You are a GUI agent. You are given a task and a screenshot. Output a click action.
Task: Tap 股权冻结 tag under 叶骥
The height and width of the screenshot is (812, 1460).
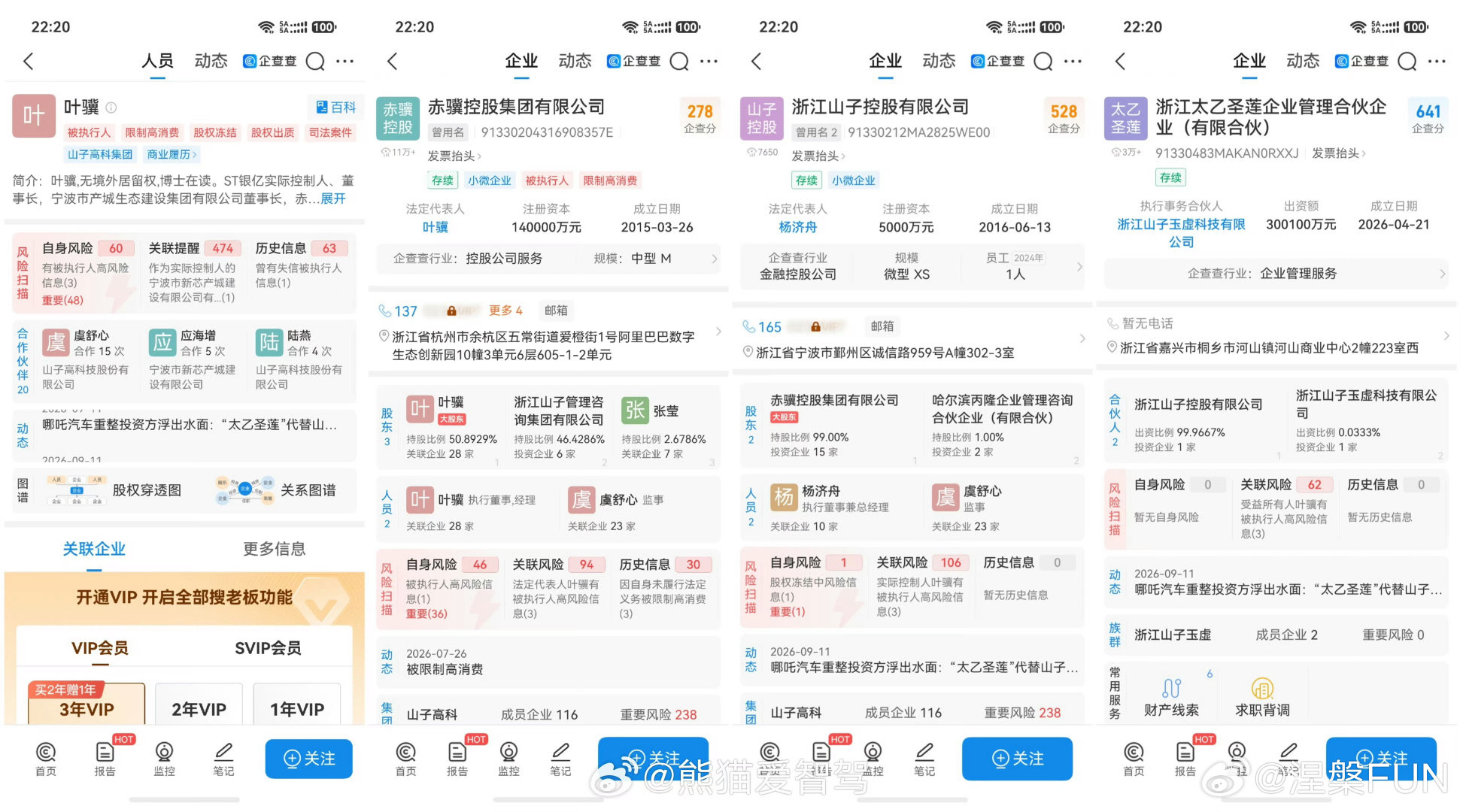pos(215,132)
